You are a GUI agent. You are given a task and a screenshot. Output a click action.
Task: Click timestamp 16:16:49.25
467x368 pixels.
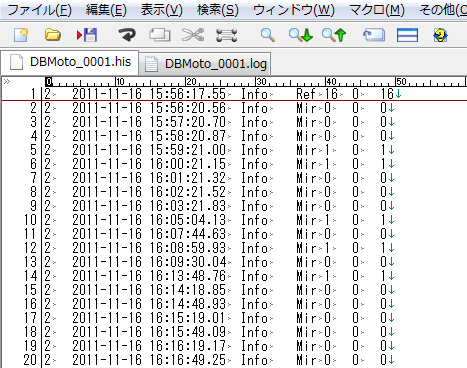pyautogui.click(x=188, y=360)
